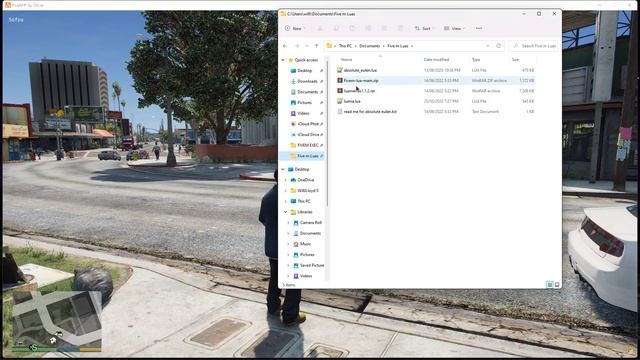The height and width of the screenshot is (360, 640).
Task: Select Saved Pictures library
Action: (312, 265)
